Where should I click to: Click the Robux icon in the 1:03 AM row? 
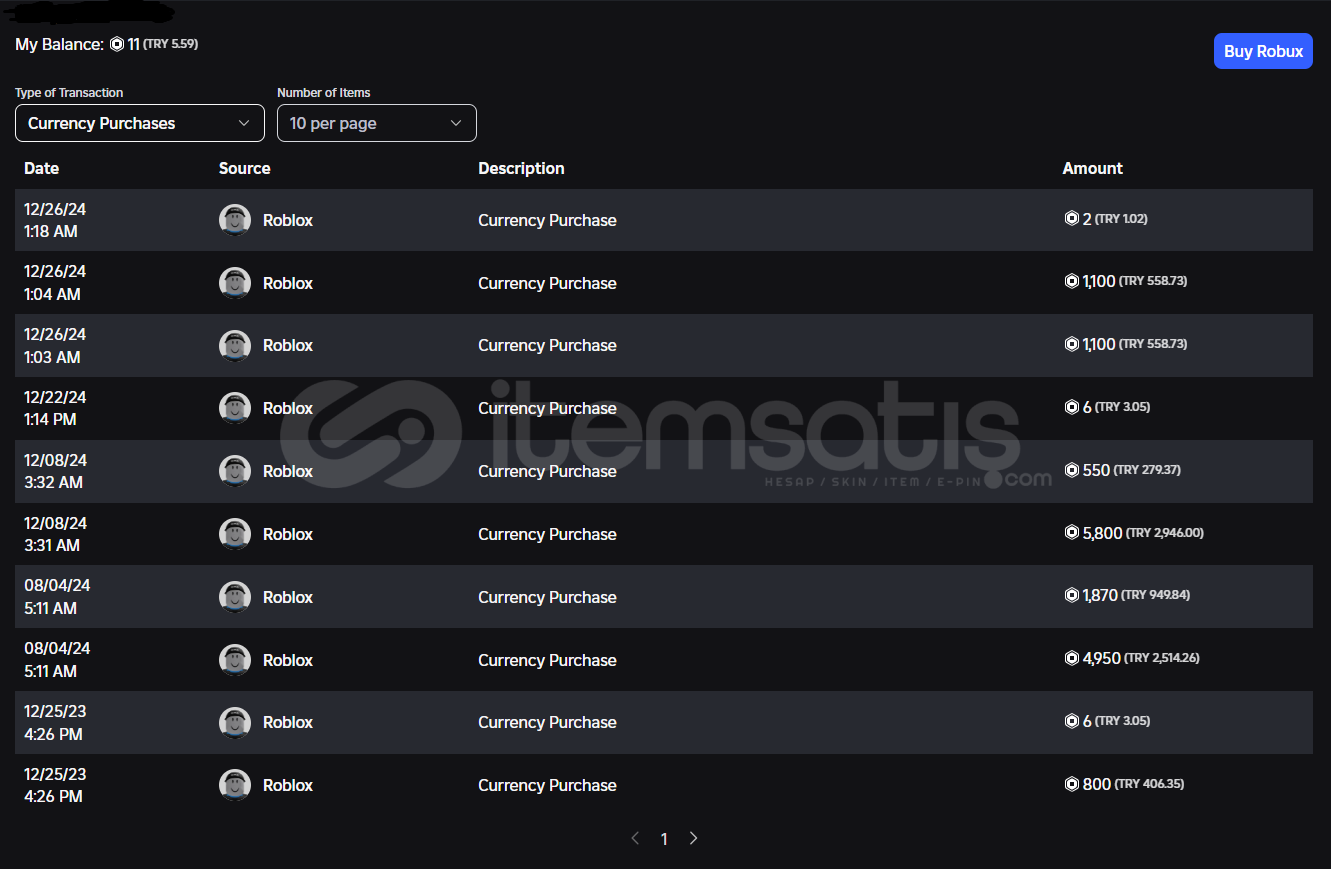[x=1071, y=344]
